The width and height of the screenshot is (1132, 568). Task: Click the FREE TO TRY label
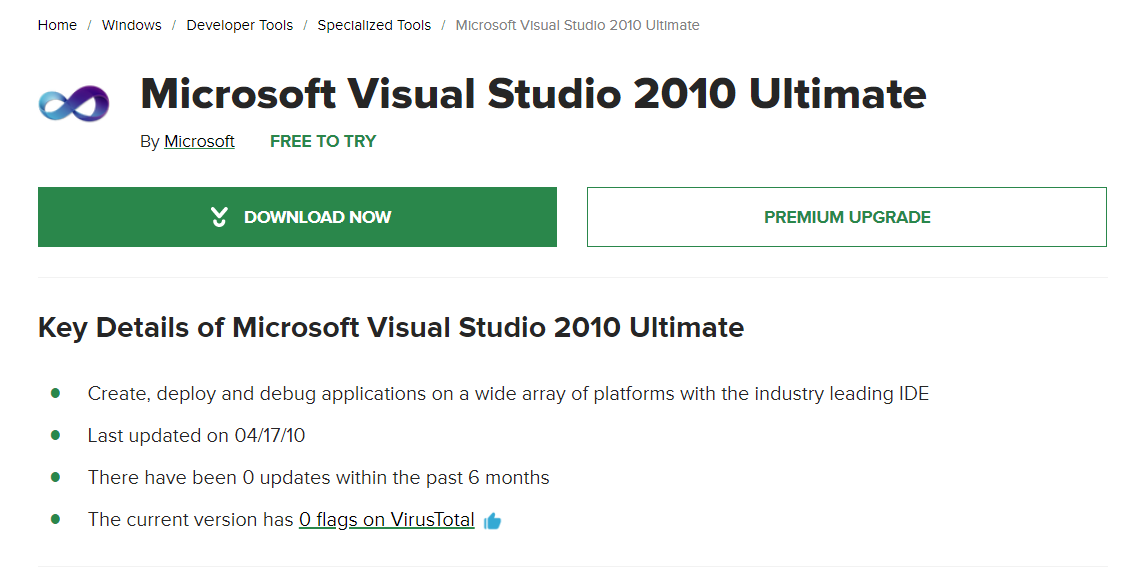[x=323, y=142]
